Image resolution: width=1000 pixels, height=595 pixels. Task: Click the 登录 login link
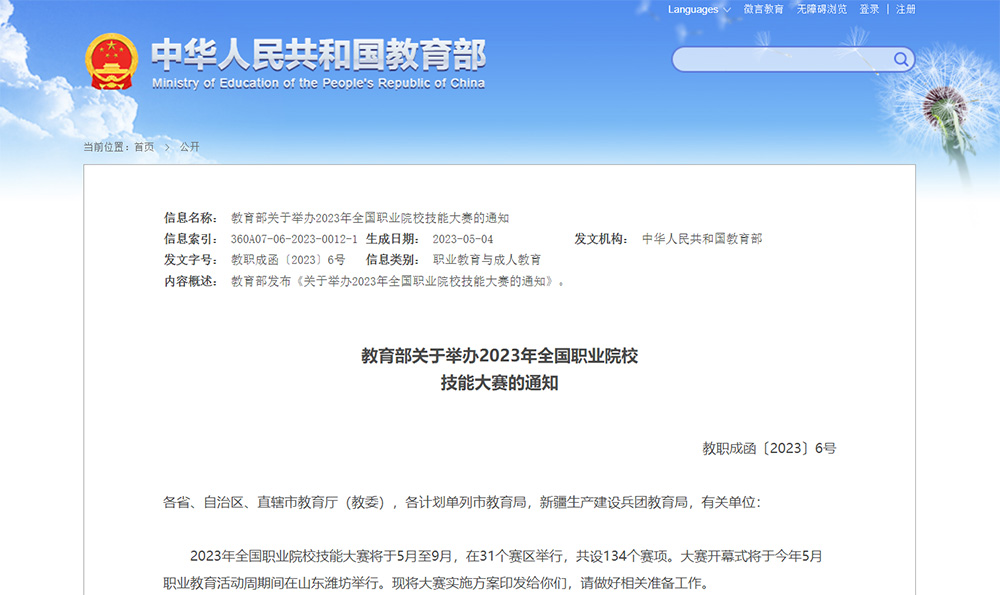click(869, 10)
